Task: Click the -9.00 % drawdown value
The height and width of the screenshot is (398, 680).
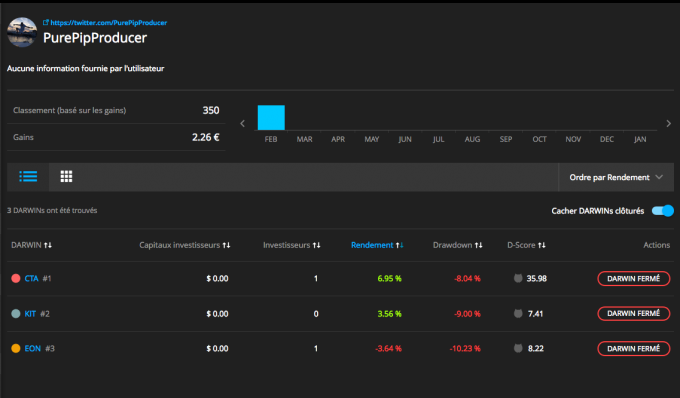Action: pos(467,313)
